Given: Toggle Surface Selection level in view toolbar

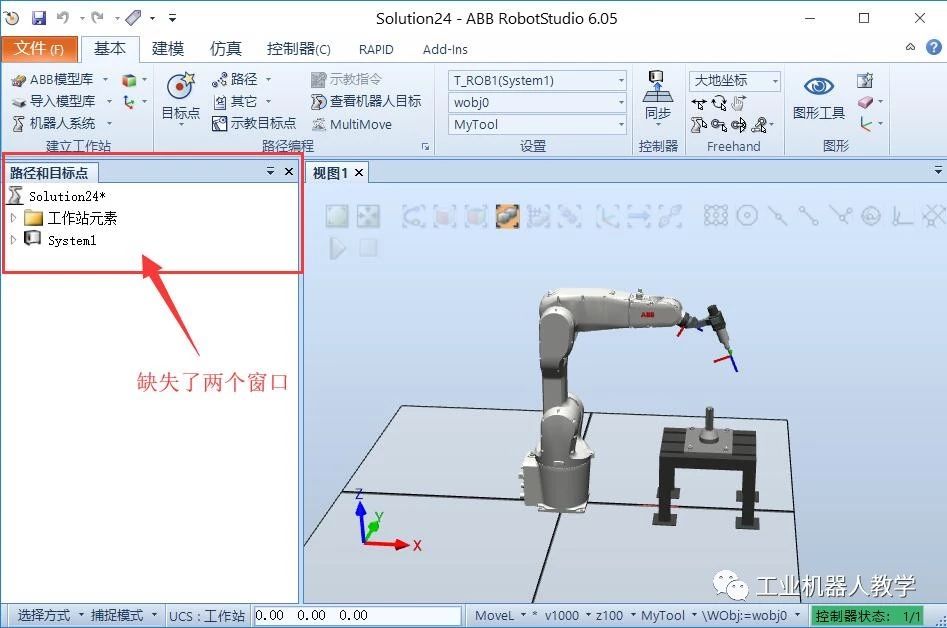Looking at the screenshot, I should pos(445,216).
